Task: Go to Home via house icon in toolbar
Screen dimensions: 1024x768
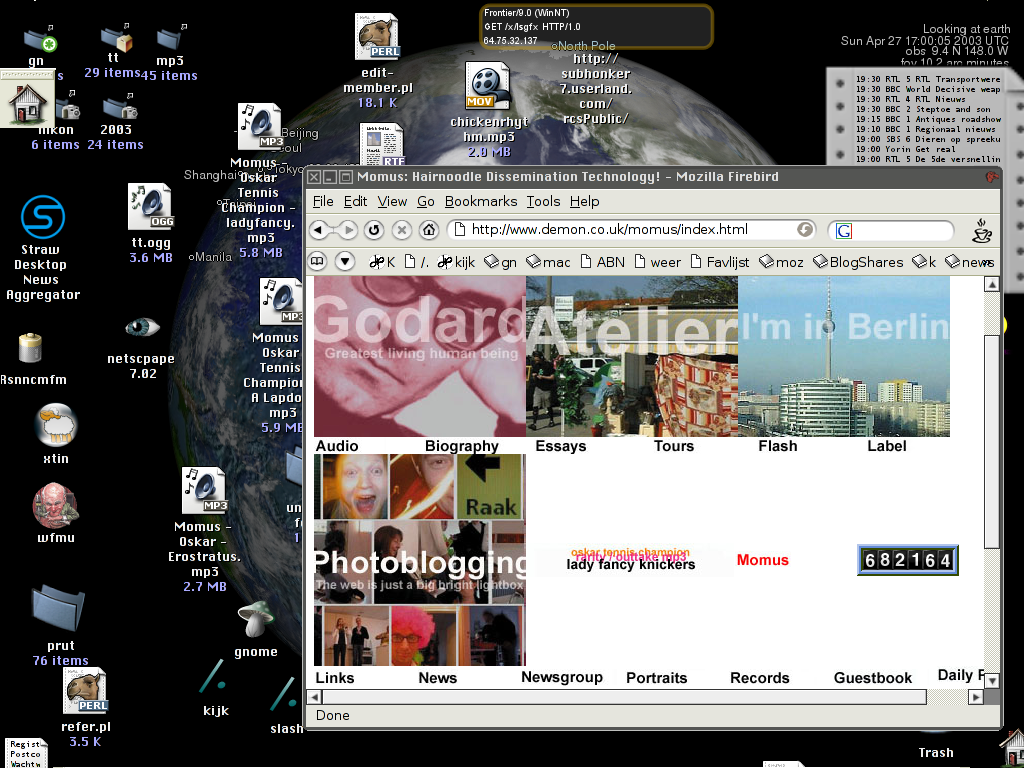Action: tap(429, 230)
